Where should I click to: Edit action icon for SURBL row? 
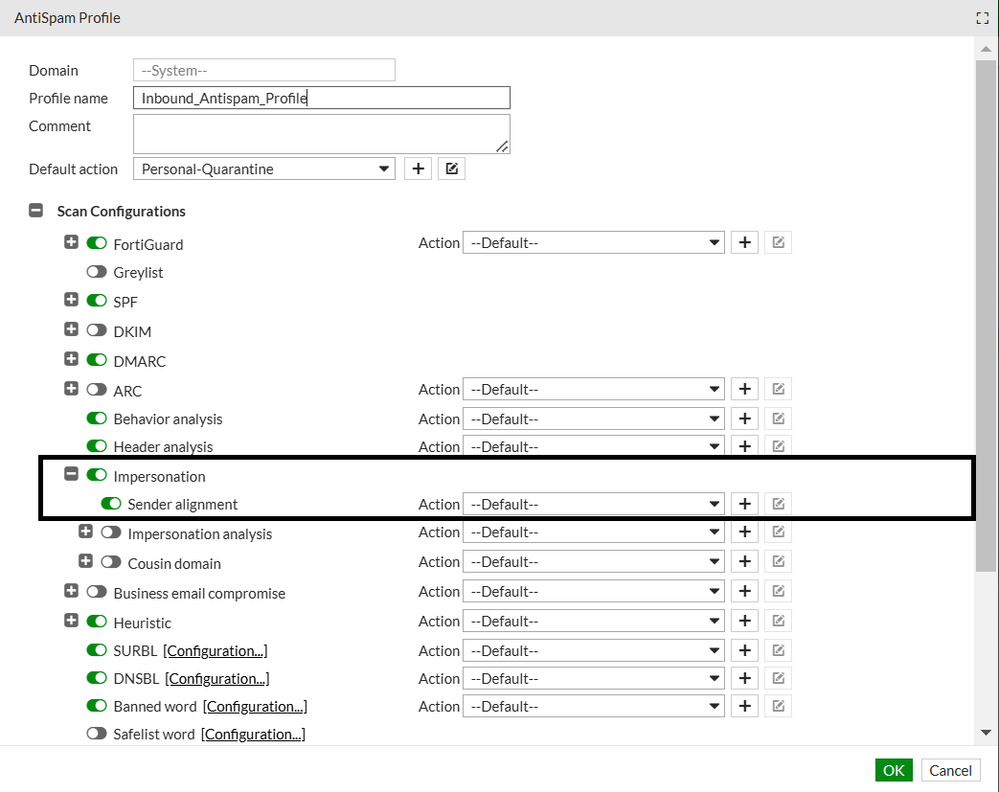778,651
